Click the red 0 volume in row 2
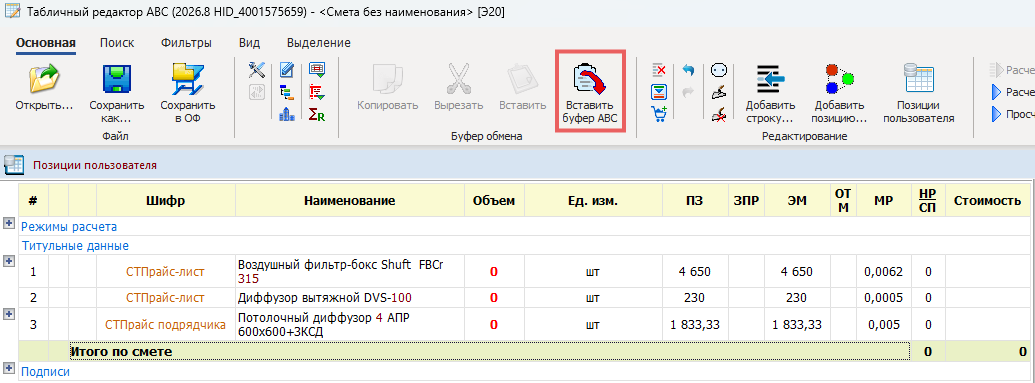The image size is (1035, 383). click(x=494, y=298)
